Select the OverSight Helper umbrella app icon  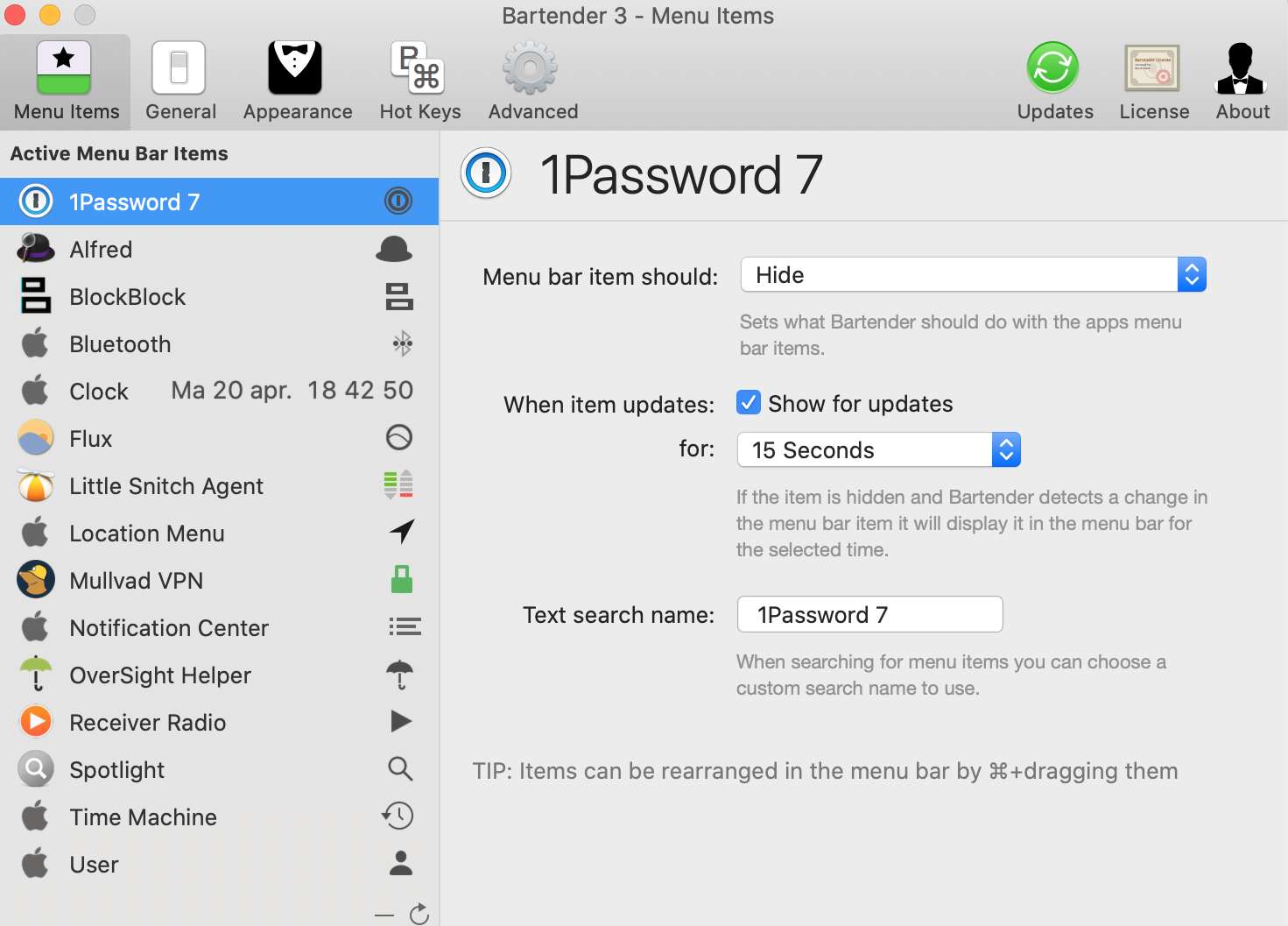coord(36,674)
